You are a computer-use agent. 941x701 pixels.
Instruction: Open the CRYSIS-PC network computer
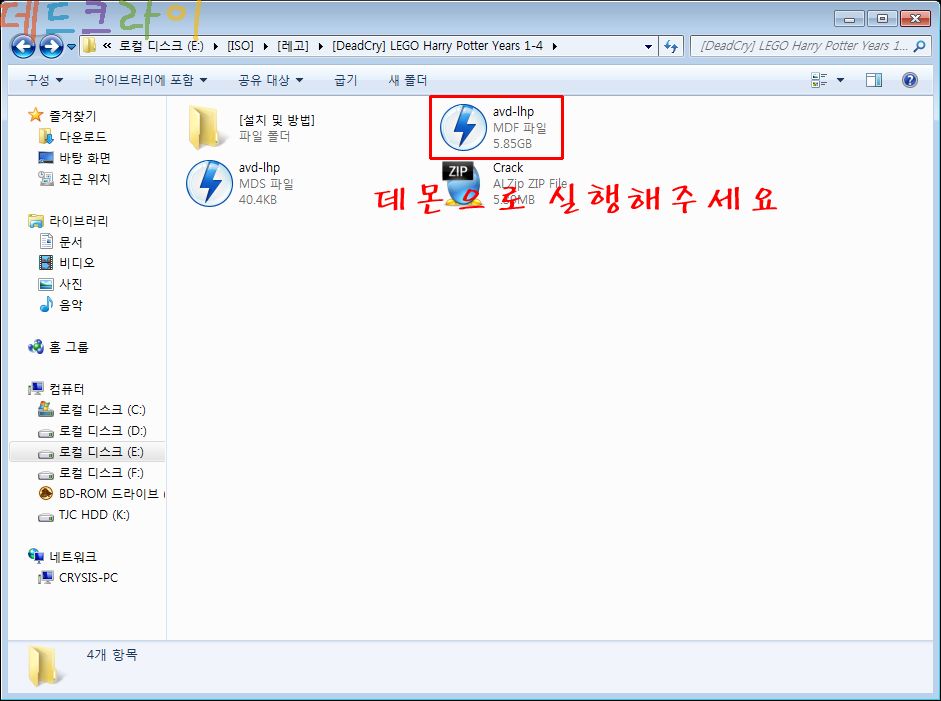click(x=78, y=578)
